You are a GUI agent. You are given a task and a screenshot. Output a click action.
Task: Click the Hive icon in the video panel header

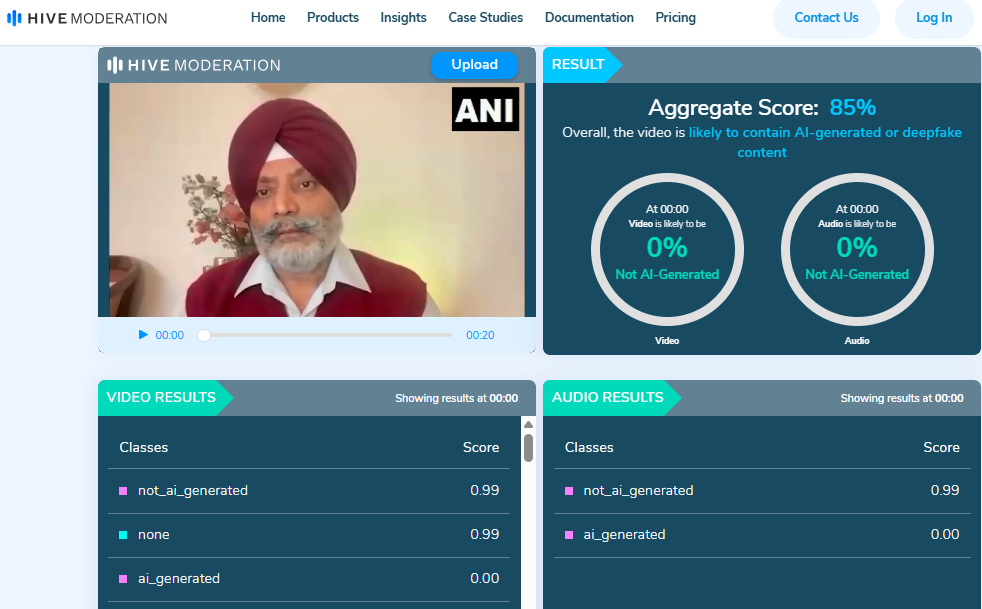click(115, 65)
